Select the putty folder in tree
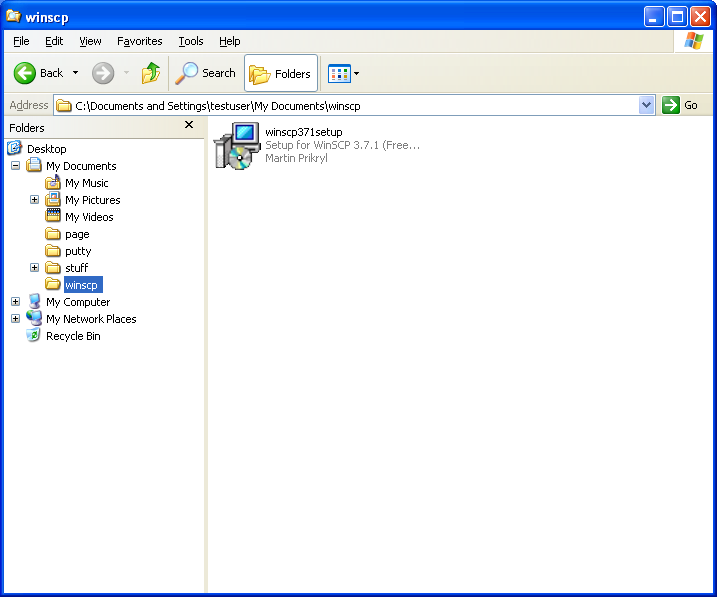 pos(78,251)
